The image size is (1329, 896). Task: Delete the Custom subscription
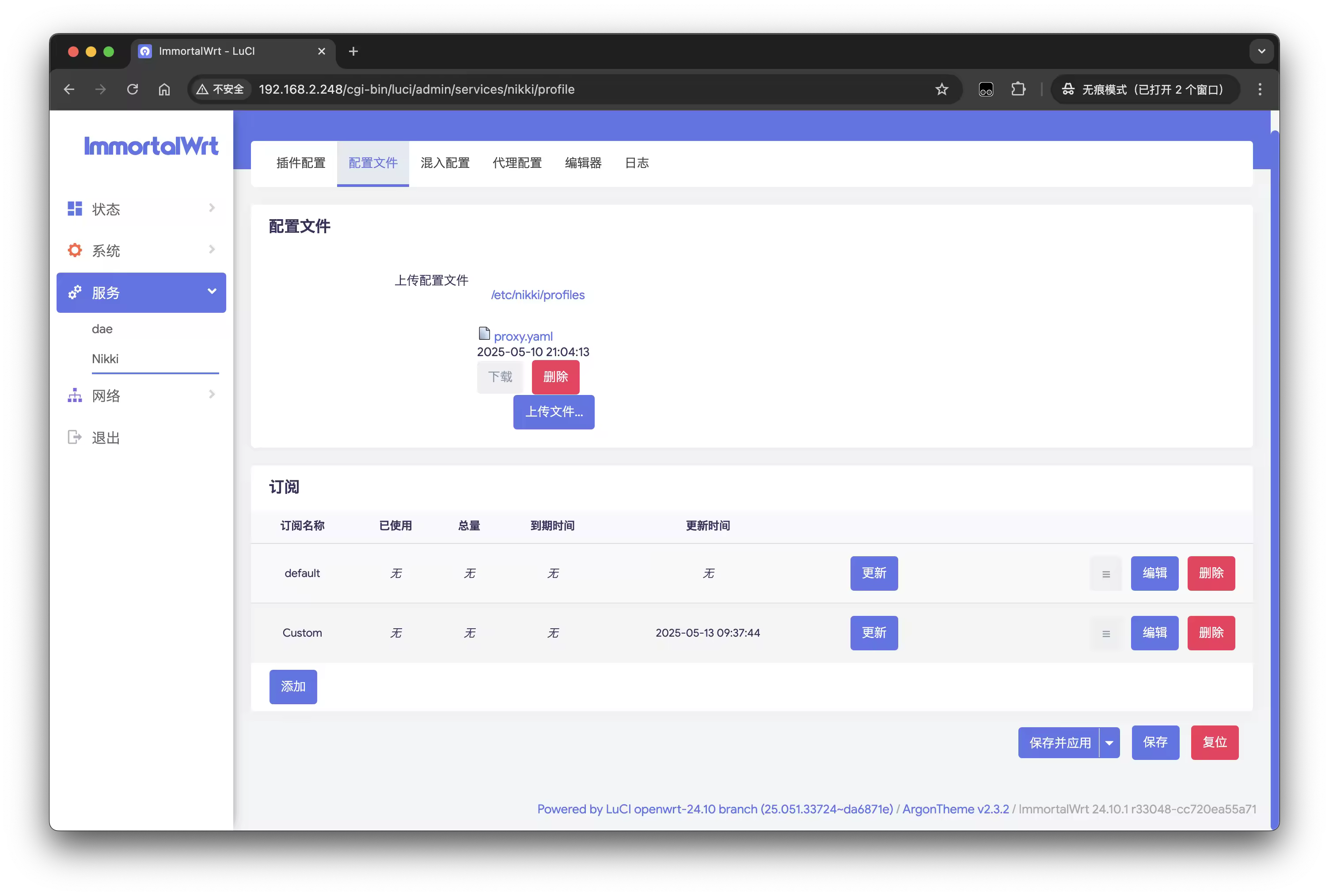(1211, 633)
